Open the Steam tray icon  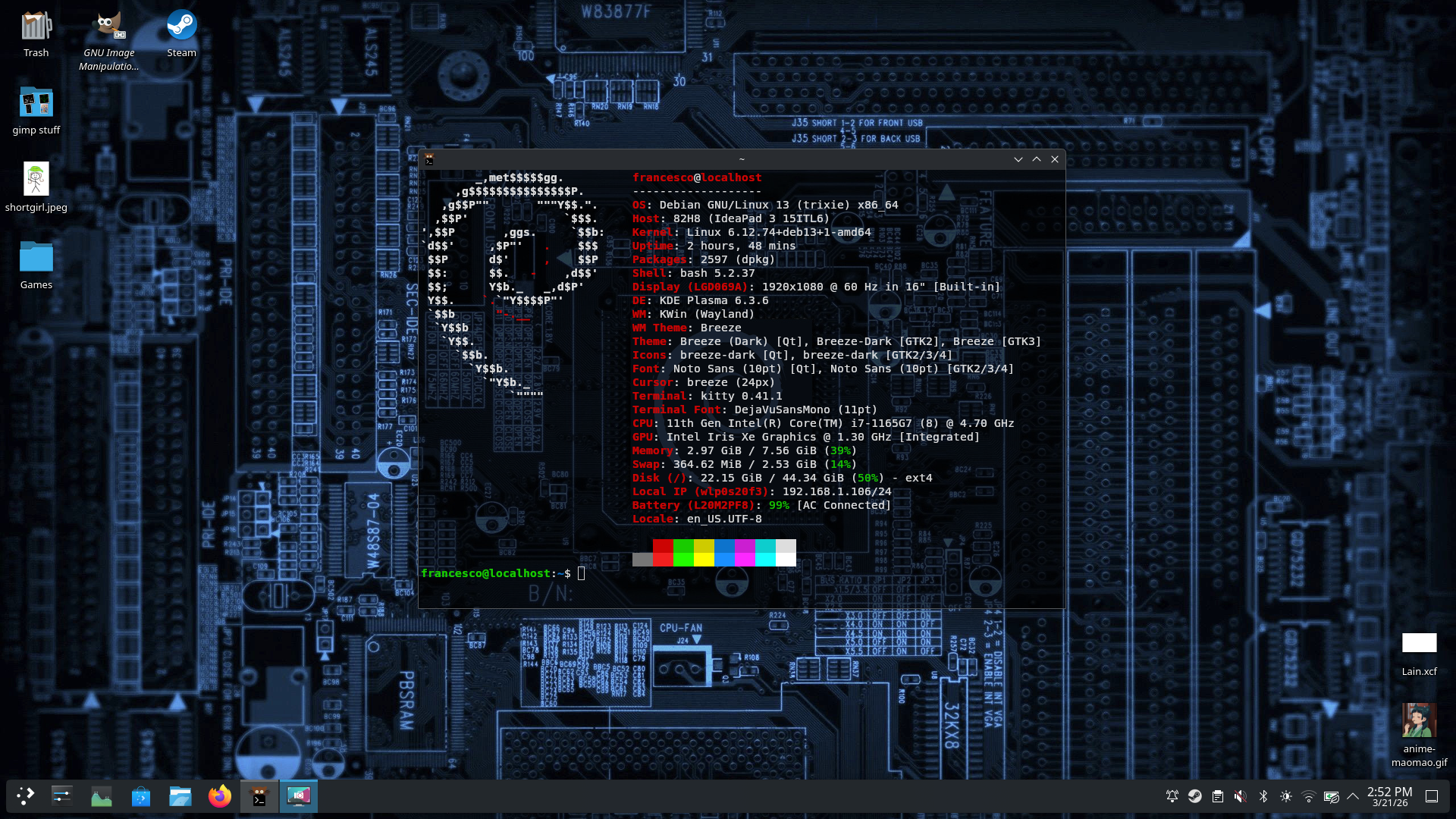1195,796
